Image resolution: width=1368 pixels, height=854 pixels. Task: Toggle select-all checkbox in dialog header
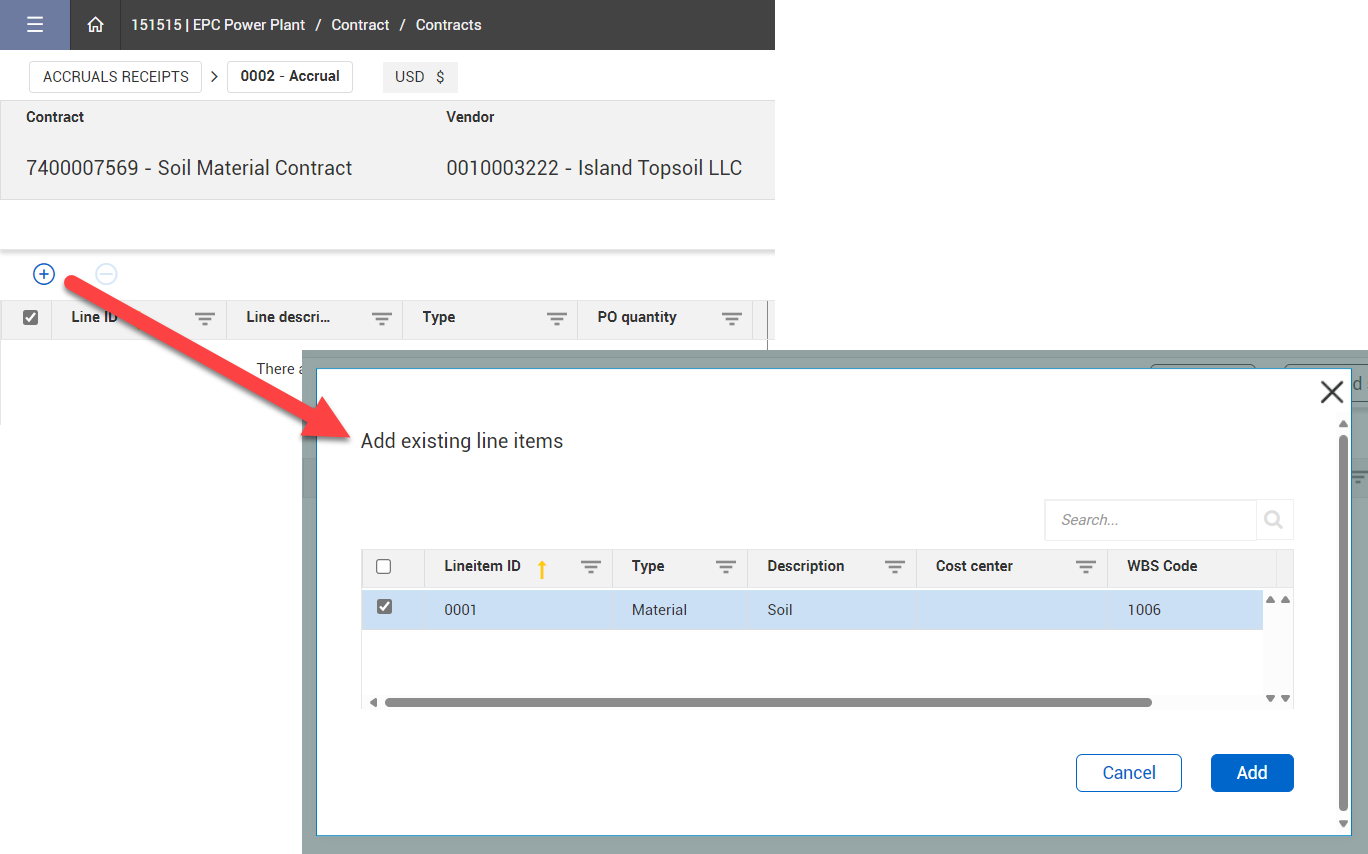pos(384,567)
